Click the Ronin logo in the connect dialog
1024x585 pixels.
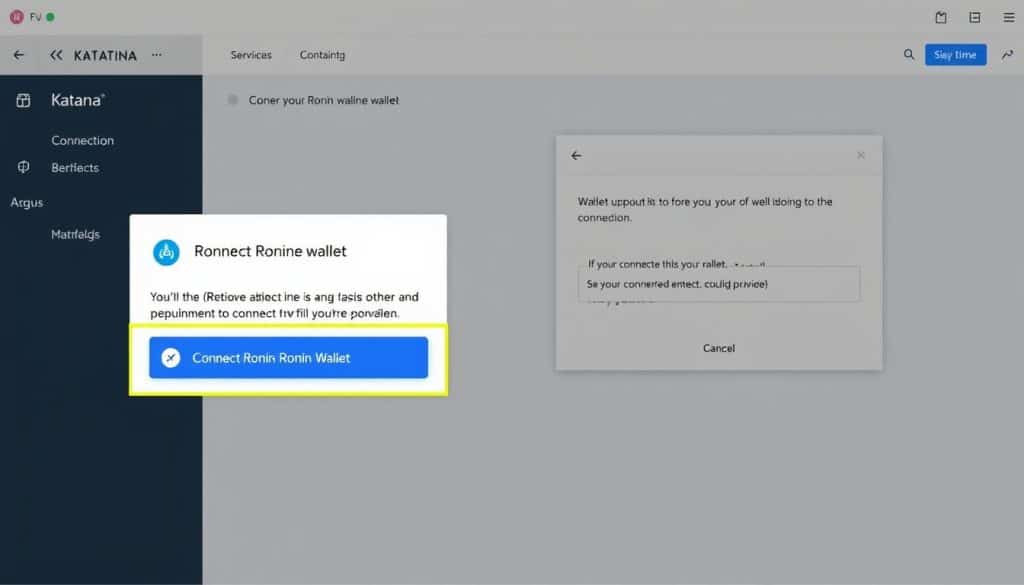point(166,252)
